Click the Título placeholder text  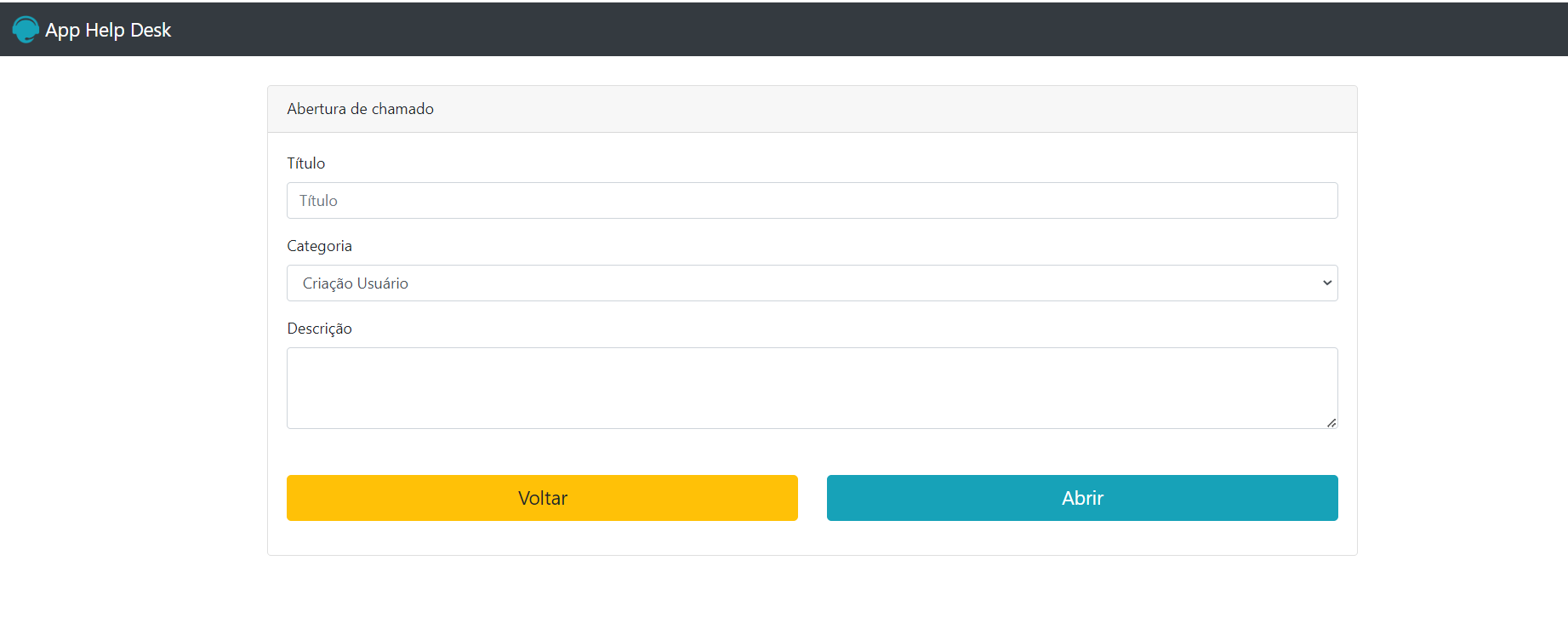[x=318, y=200]
